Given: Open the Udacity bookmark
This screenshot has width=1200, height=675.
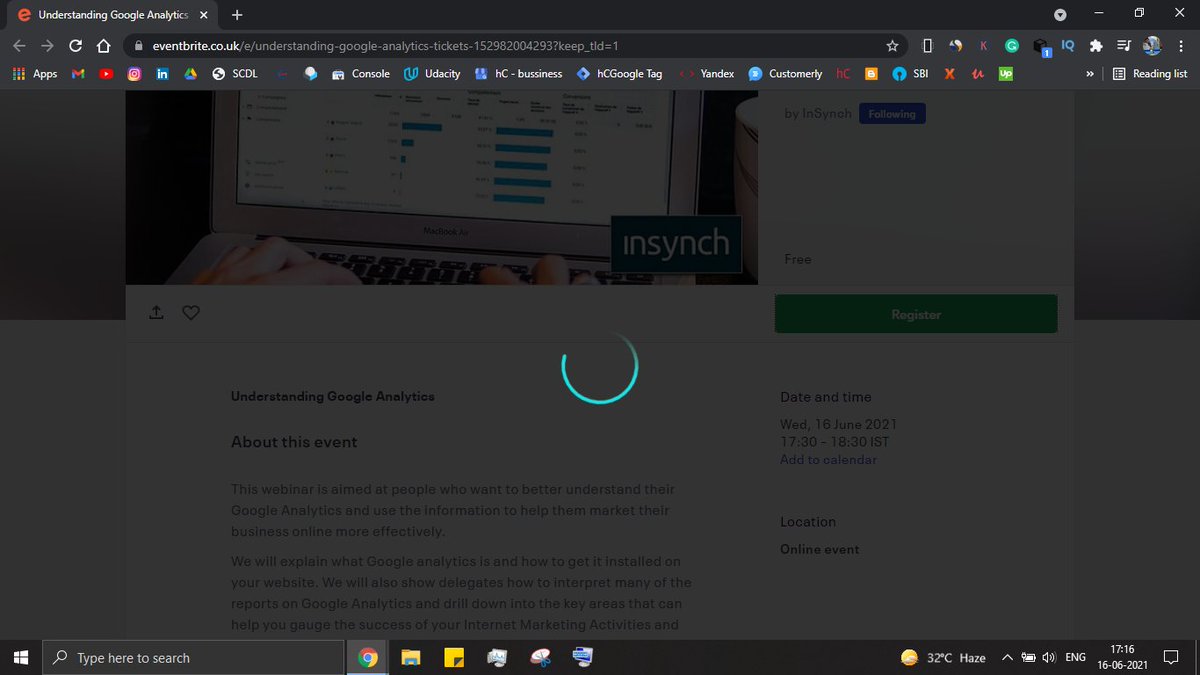Looking at the screenshot, I should click(x=433, y=74).
